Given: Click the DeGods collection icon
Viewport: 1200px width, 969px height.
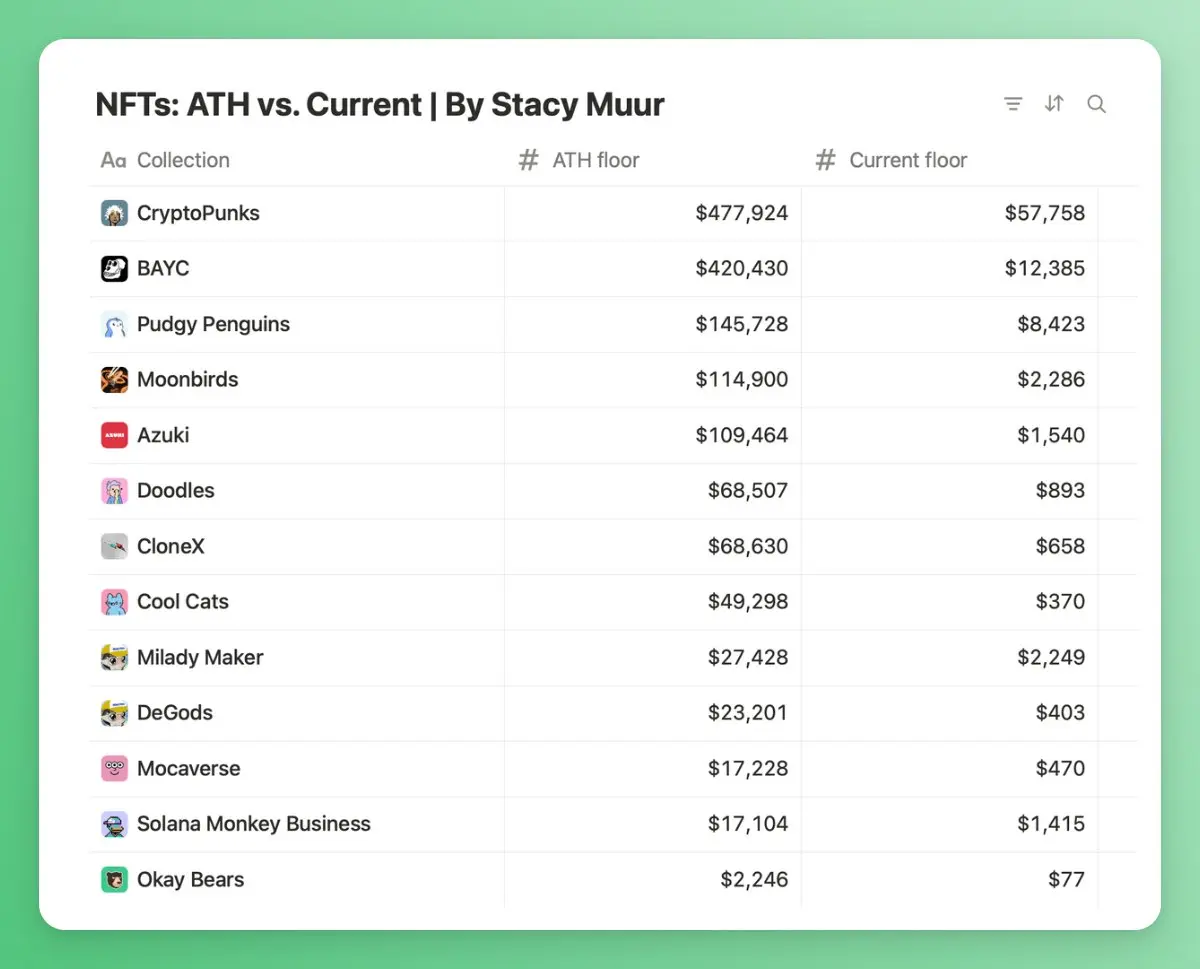Looking at the screenshot, I should [114, 712].
